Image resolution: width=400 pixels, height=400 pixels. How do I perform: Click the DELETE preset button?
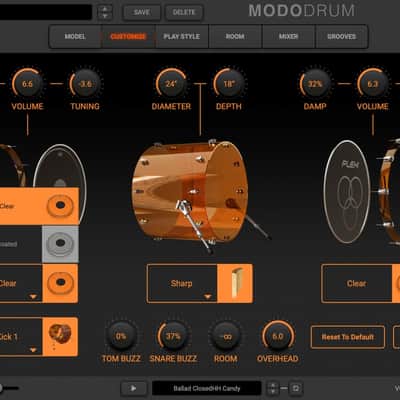tap(184, 12)
